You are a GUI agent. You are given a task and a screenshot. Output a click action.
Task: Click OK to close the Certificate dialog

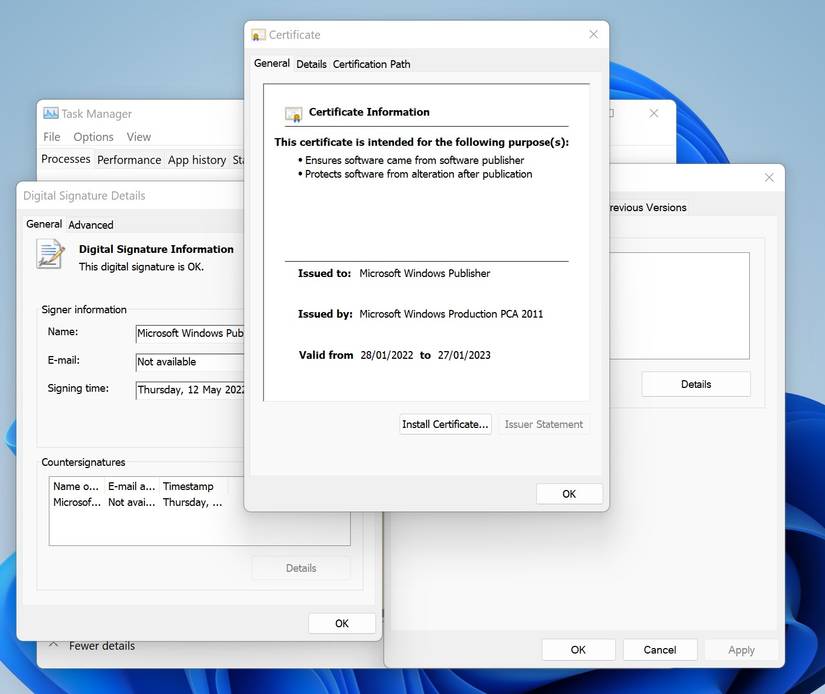click(x=568, y=493)
